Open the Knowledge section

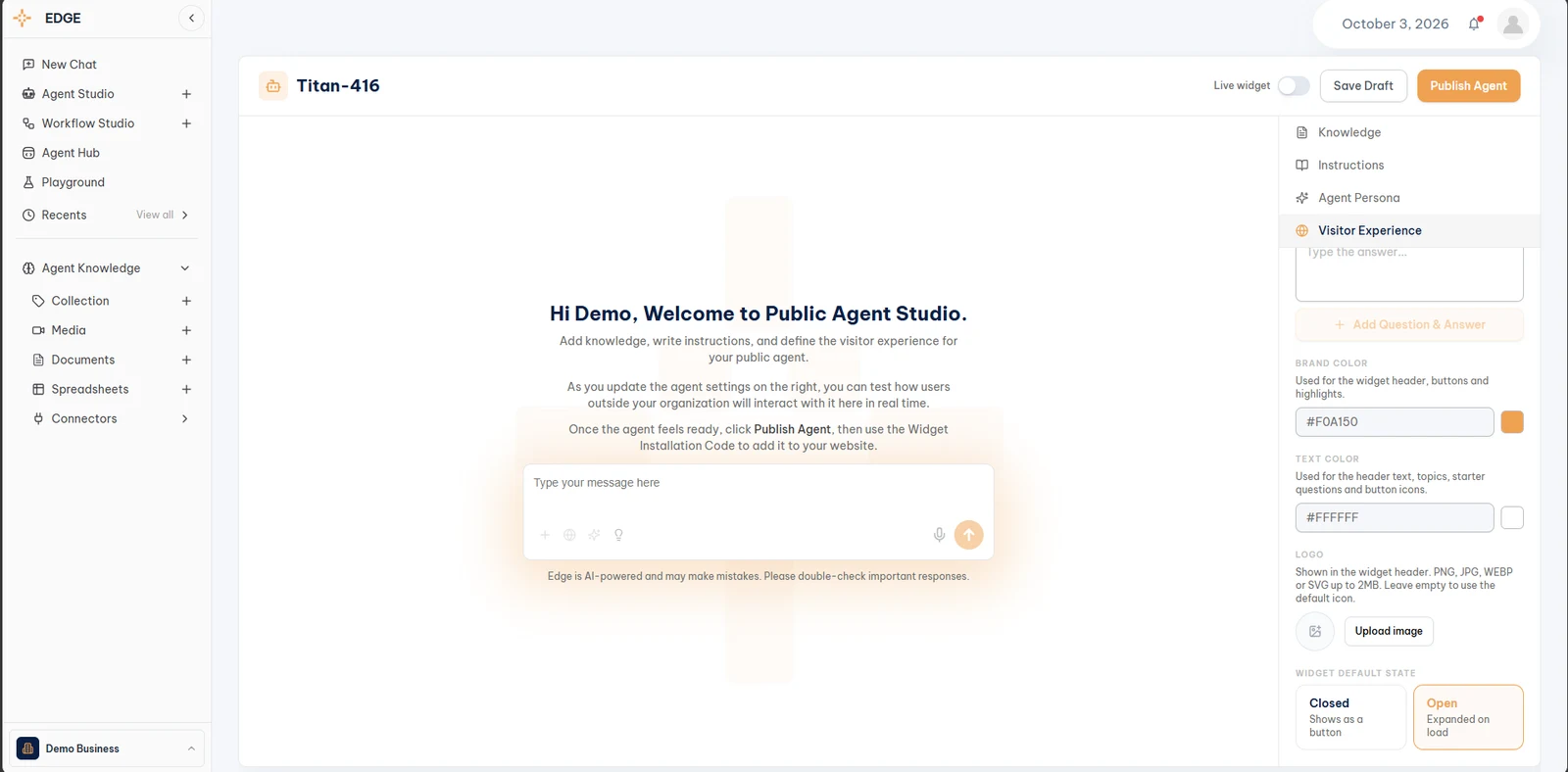click(1409, 132)
